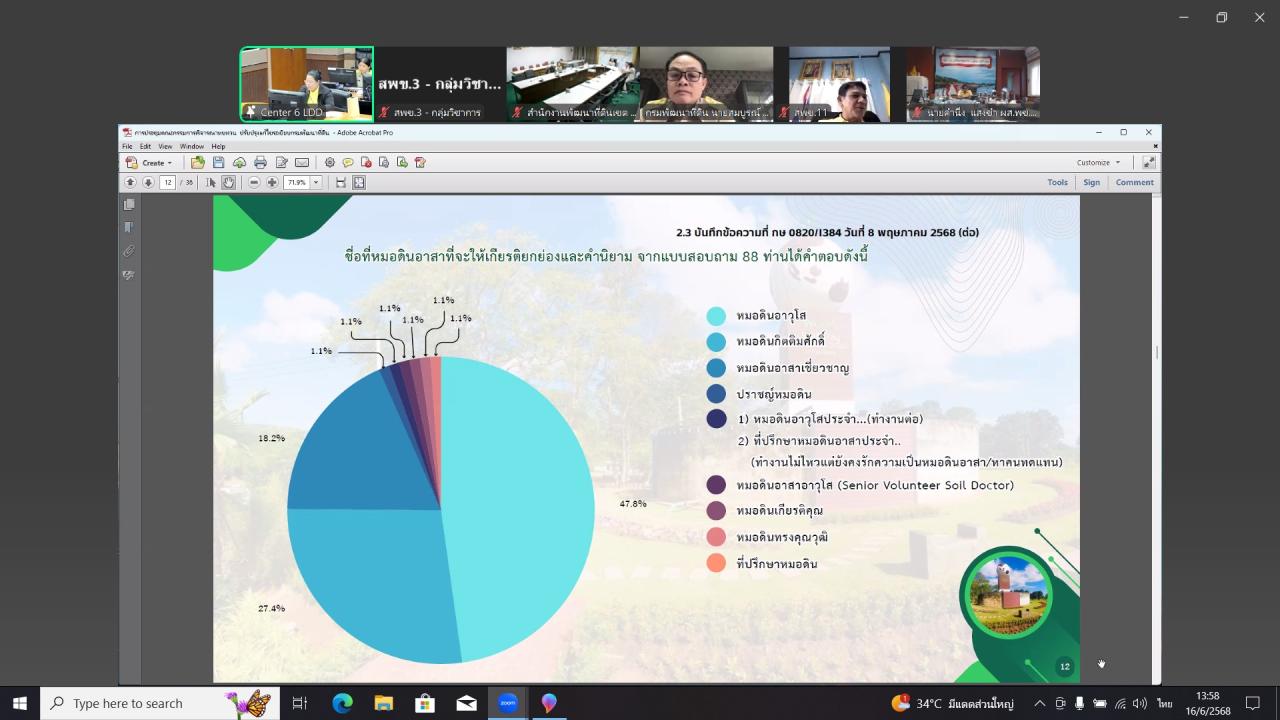Switch to the Select text tool
This screenshot has height=720, width=1280.
tap(210, 183)
